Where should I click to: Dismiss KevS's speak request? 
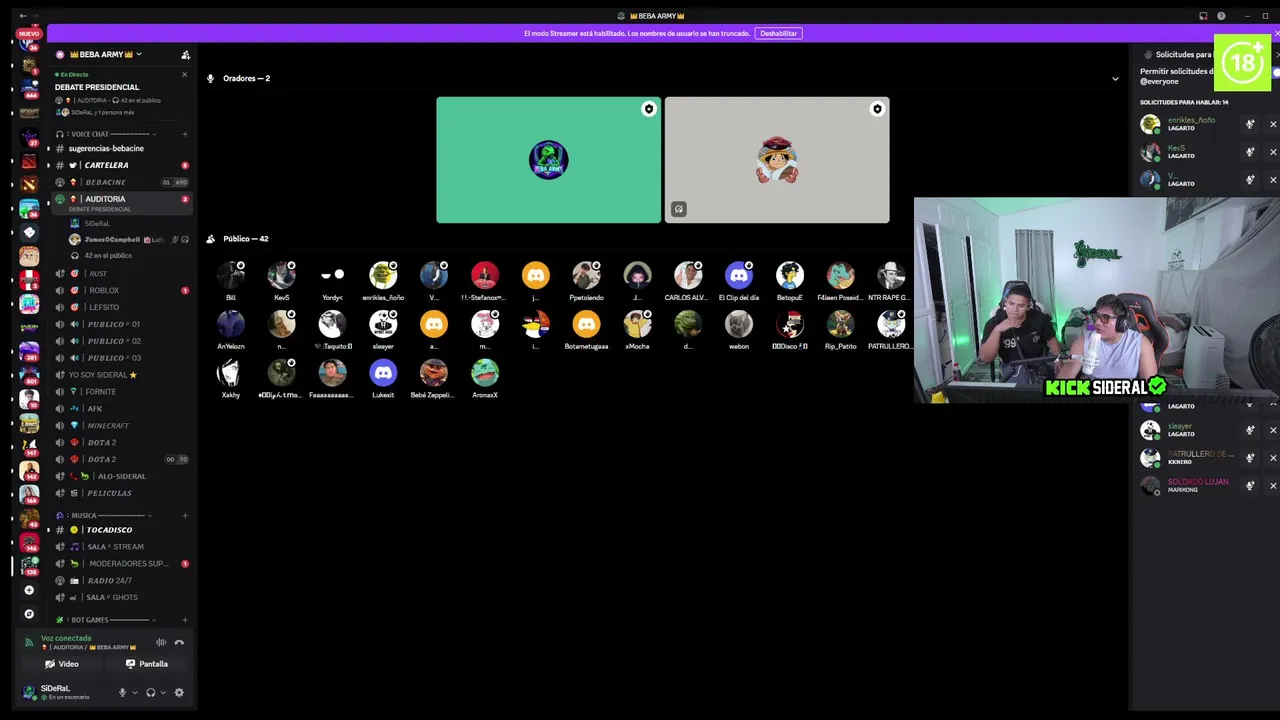tap(1273, 152)
